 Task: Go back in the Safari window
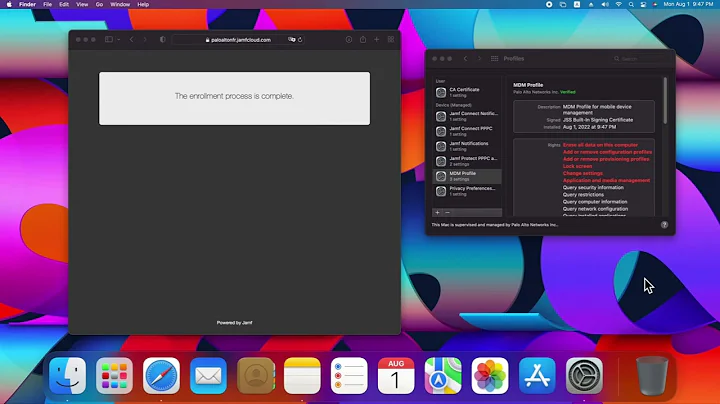[132, 39]
